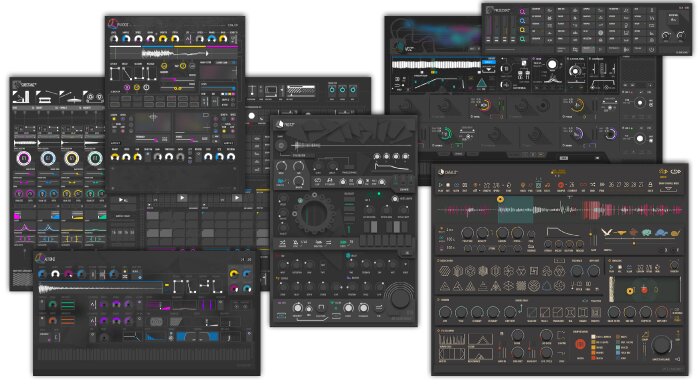Select the yellow snail icon
Viewport: 700px width, 387px height.
(675, 233)
